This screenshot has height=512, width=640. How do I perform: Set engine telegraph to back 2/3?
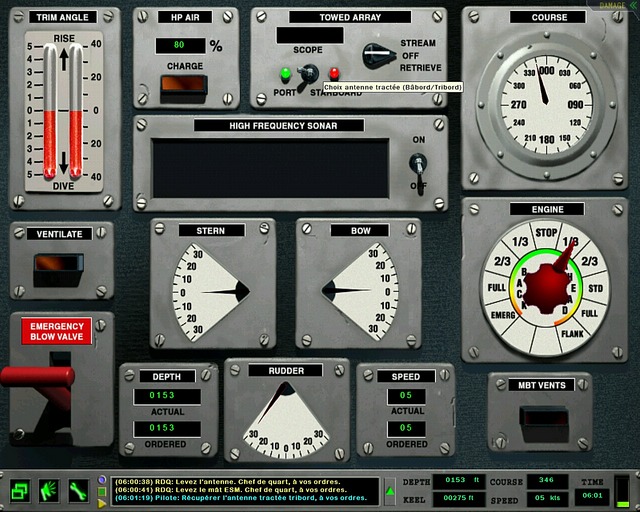tap(502, 261)
